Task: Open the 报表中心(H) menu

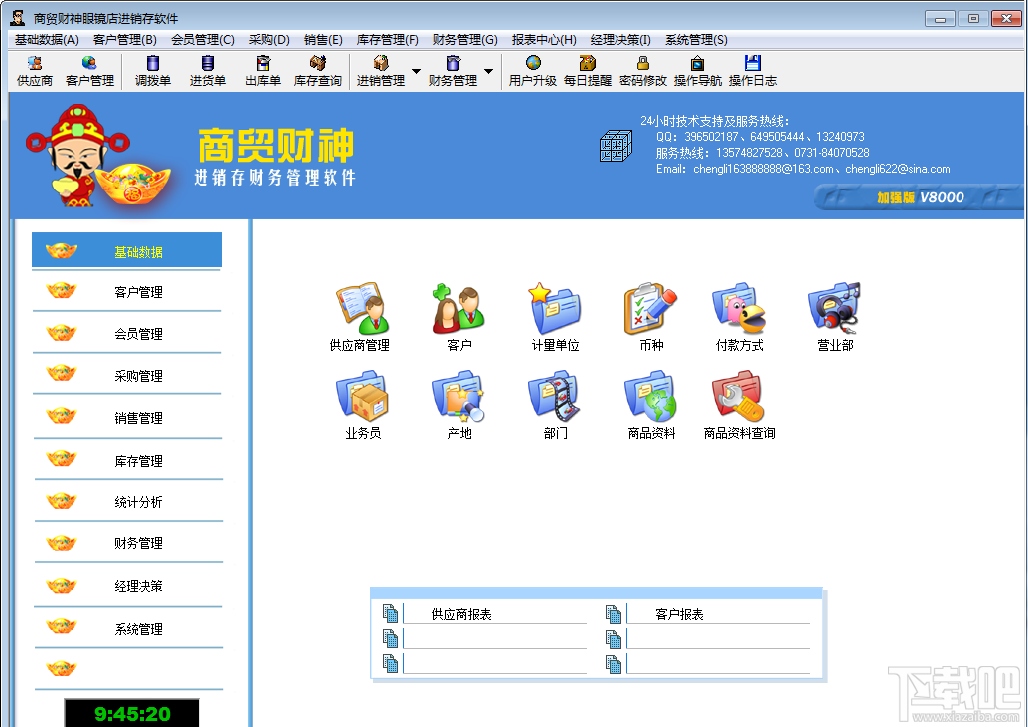Action: [x=544, y=40]
